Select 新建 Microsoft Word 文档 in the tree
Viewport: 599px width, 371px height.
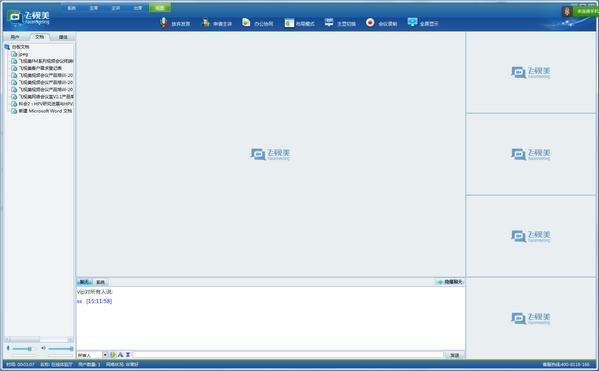[x=45, y=111]
